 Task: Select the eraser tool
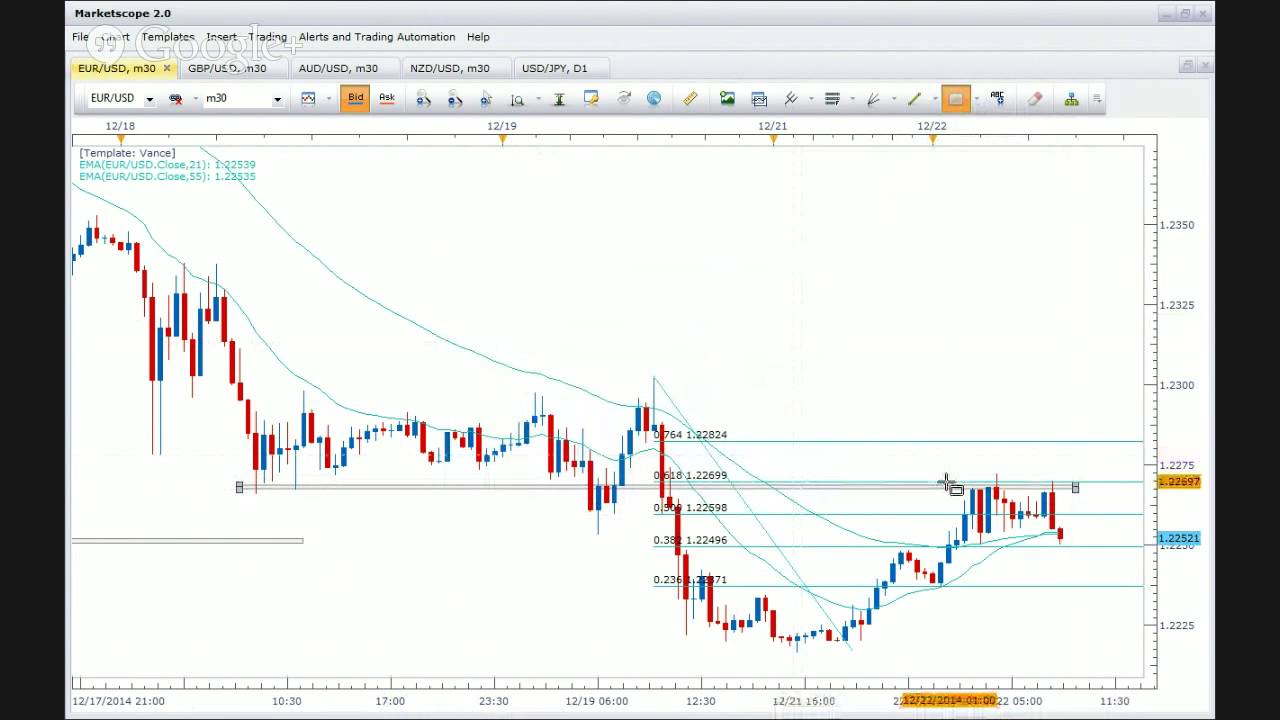[x=1035, y=98]
